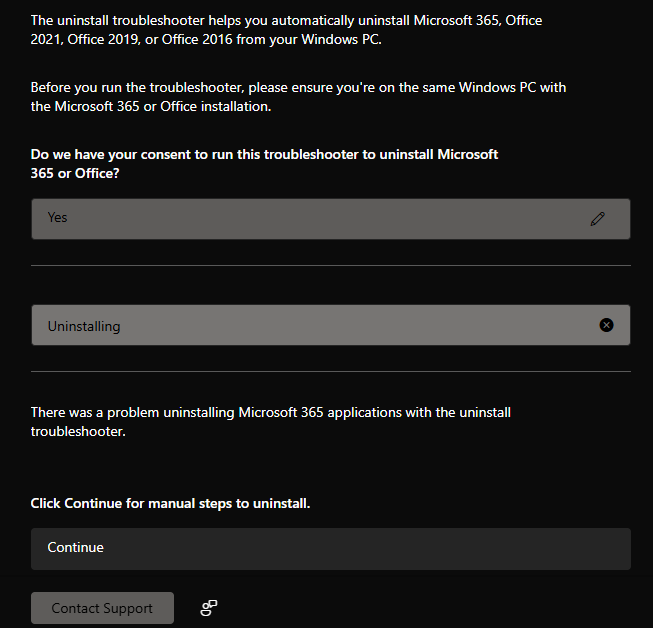
Task: Click the 'Click Continue for manual steps' instruction
Action: tap(170, 503)
